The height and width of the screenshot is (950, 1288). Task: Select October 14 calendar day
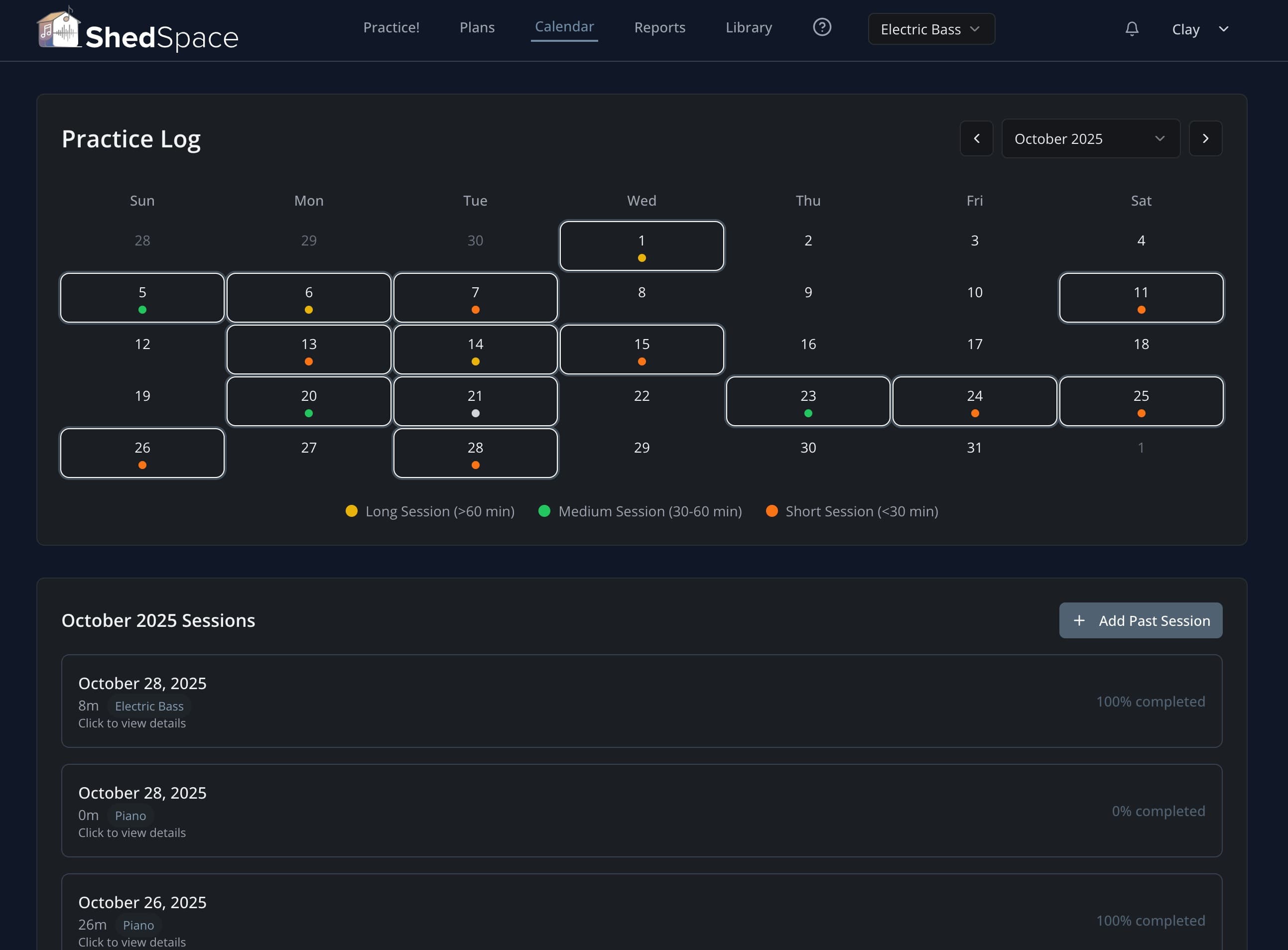click(475, 350)
